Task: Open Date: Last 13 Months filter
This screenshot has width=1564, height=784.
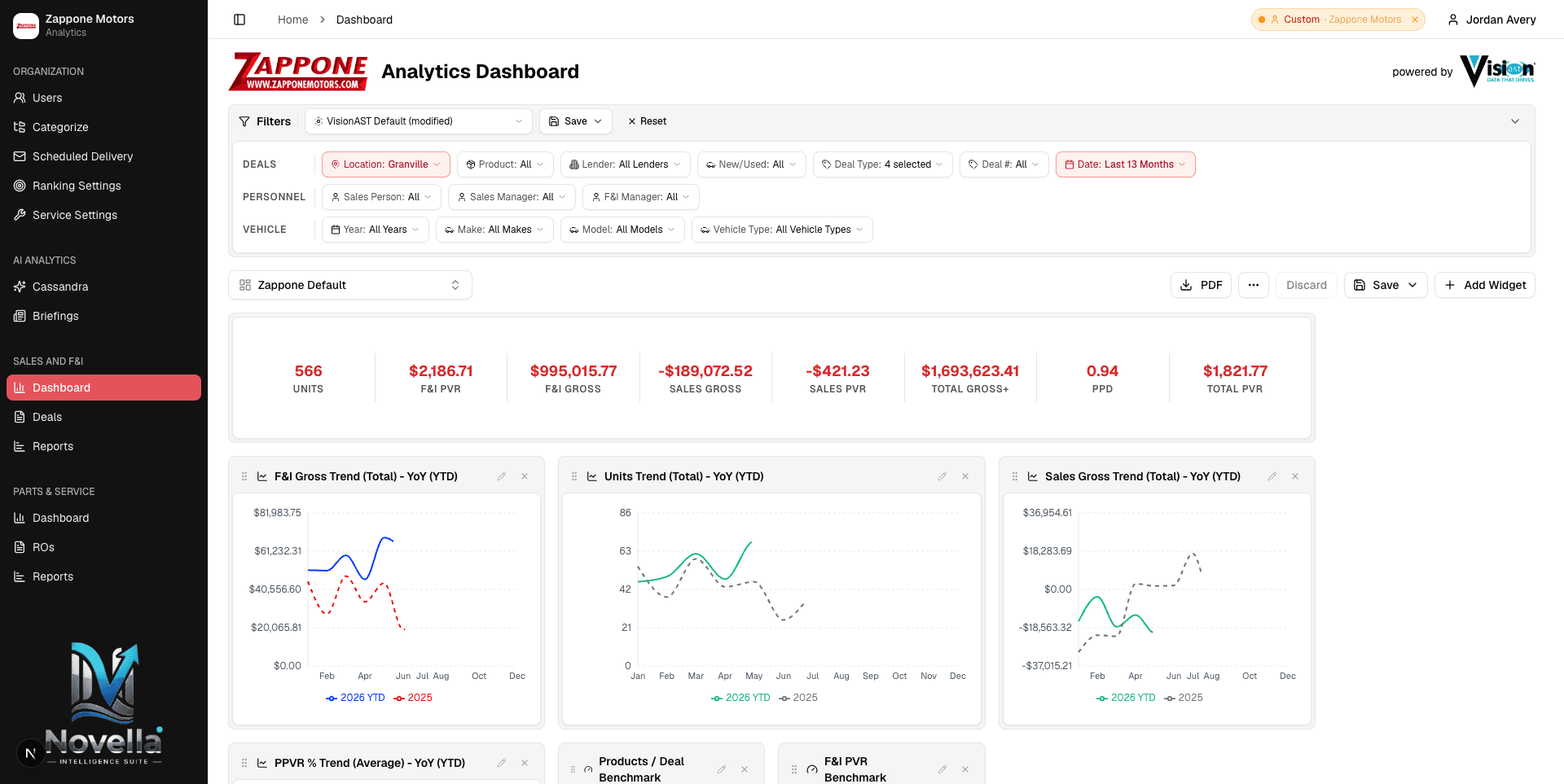Action: [1125, 164]
